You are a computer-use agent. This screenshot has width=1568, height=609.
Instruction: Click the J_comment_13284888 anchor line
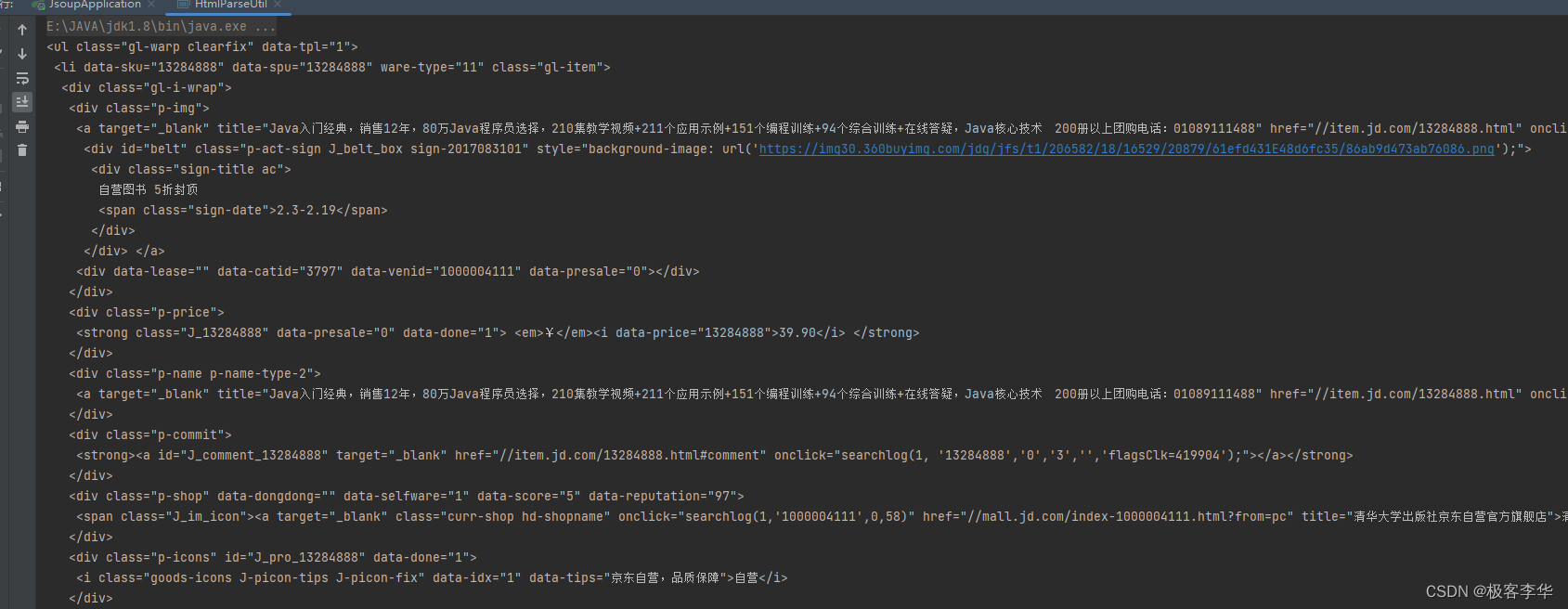pos(715,455)
